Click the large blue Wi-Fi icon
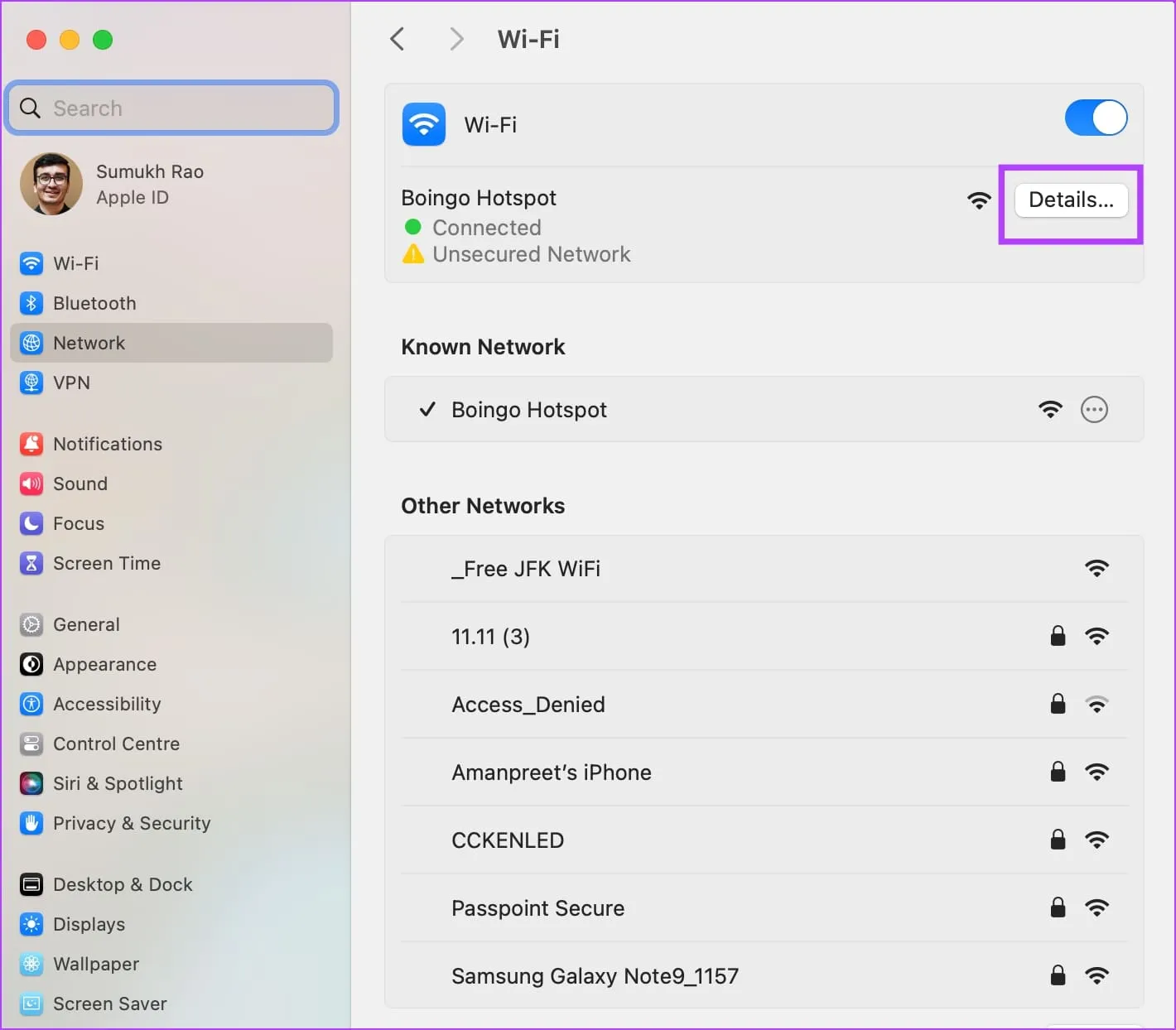 (x=424, y=125)
